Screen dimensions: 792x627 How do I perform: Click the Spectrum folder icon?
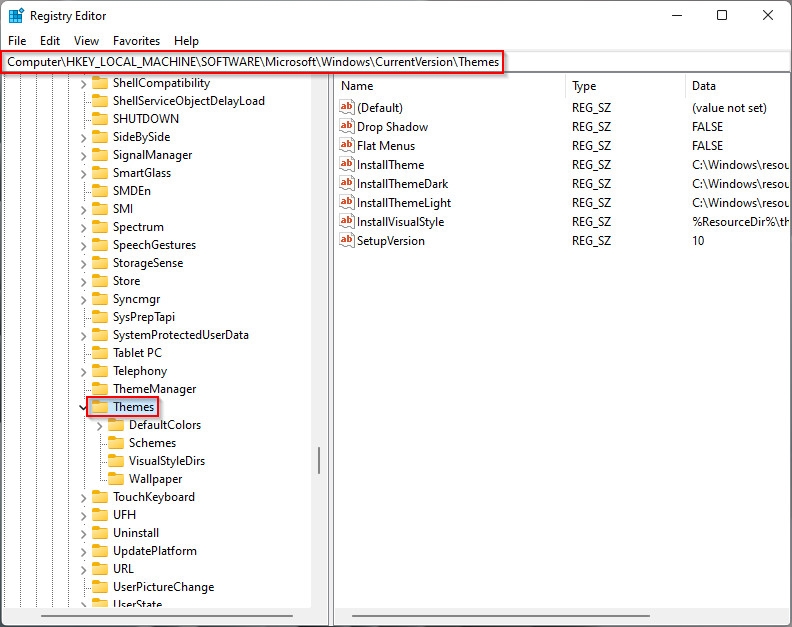click(100, 227)
